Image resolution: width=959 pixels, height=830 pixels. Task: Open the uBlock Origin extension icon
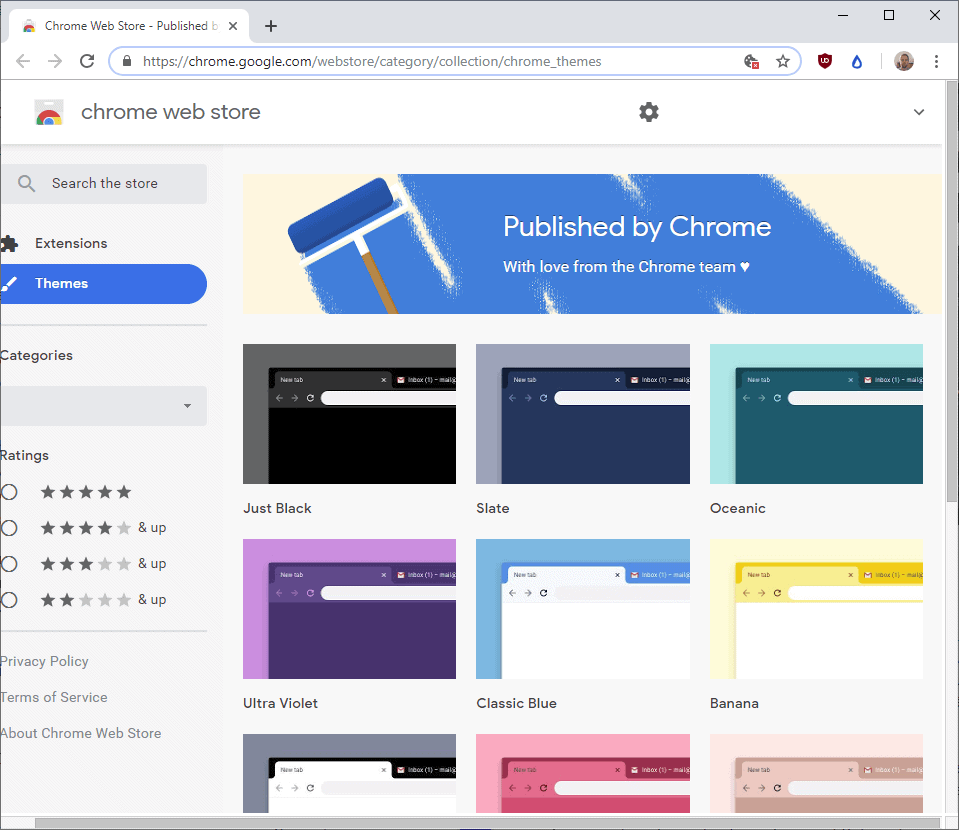point(823,61)
